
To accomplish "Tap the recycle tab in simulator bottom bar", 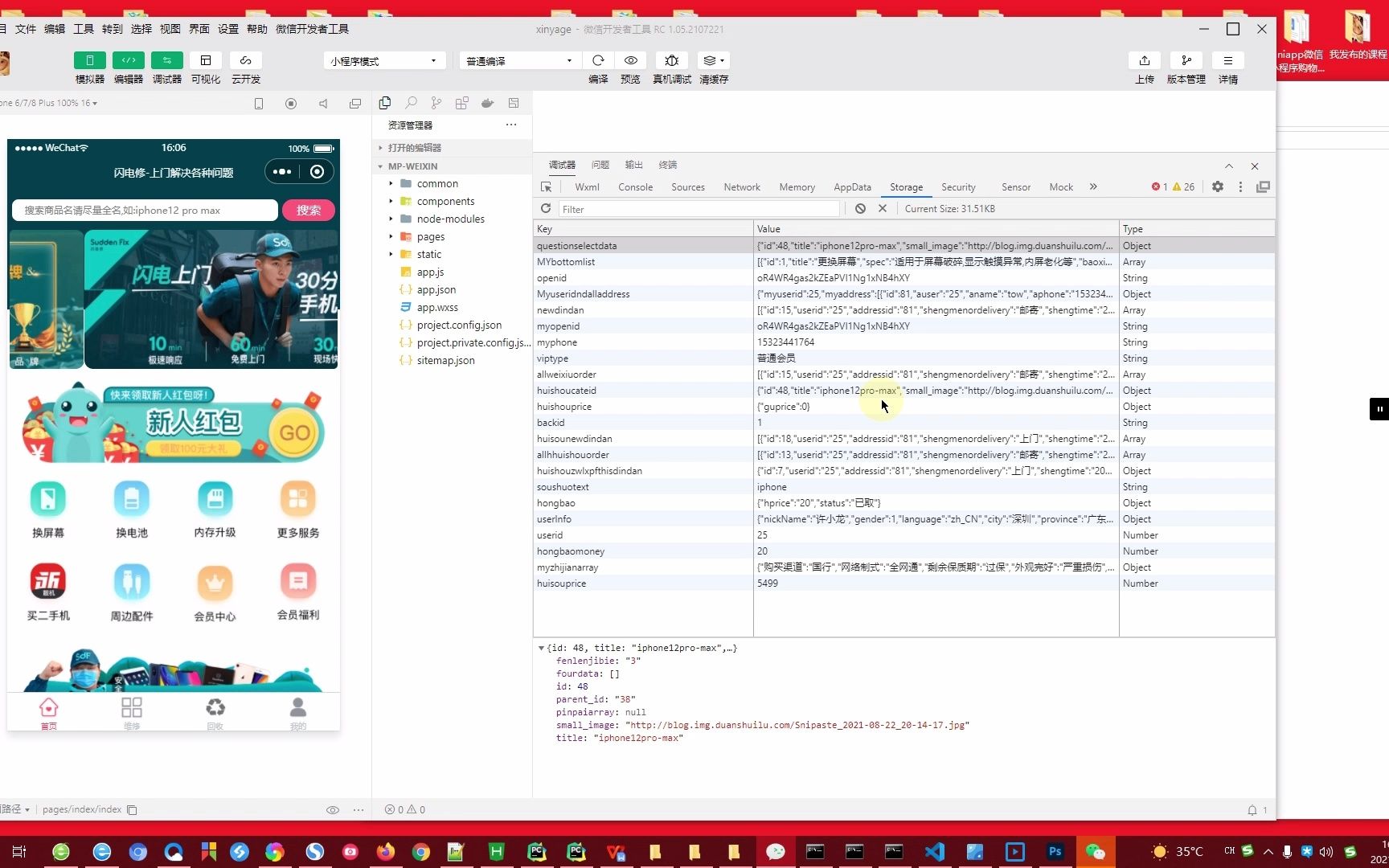I will pos(215,713).
